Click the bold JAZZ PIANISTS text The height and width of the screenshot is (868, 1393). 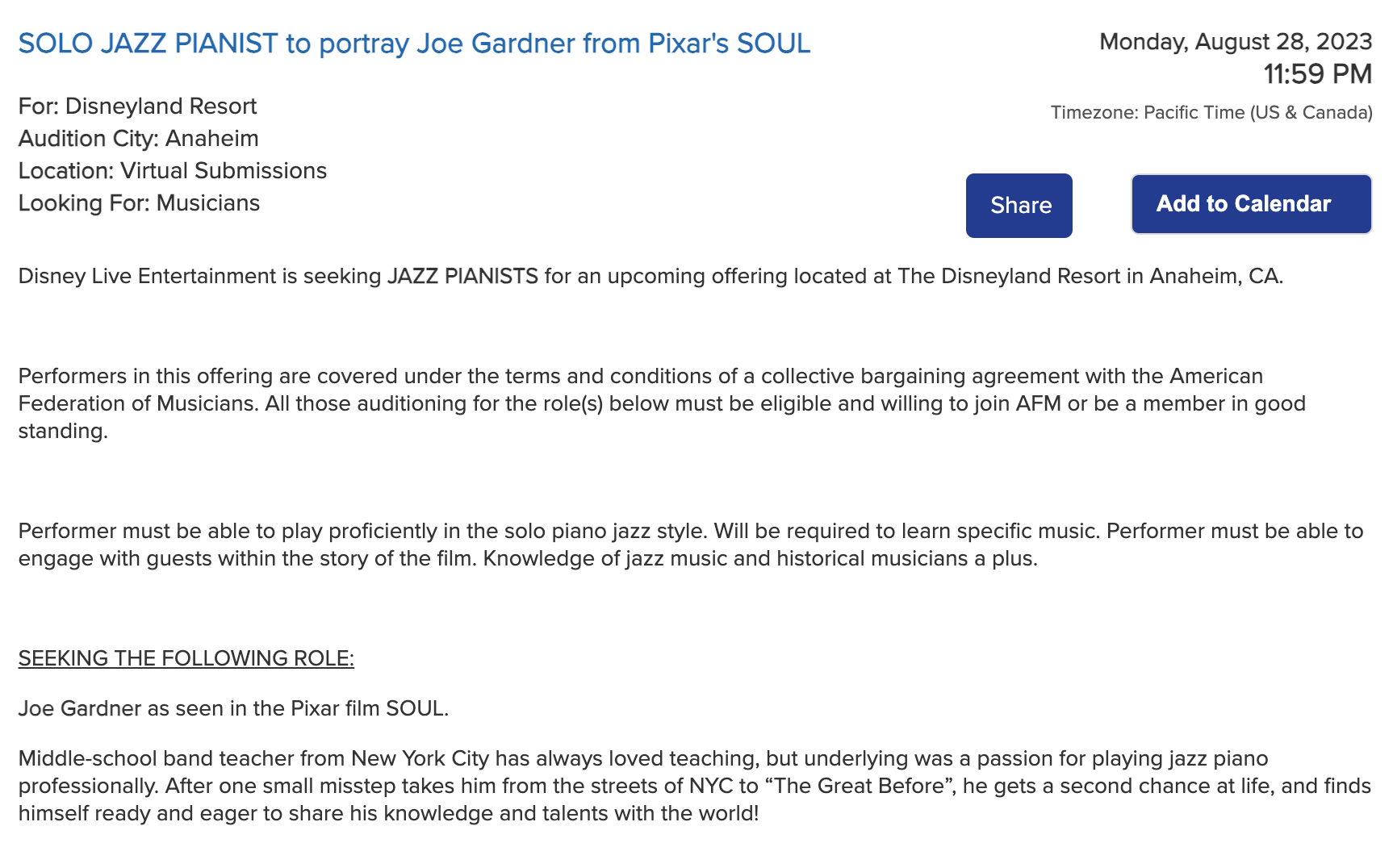point(462,277)
